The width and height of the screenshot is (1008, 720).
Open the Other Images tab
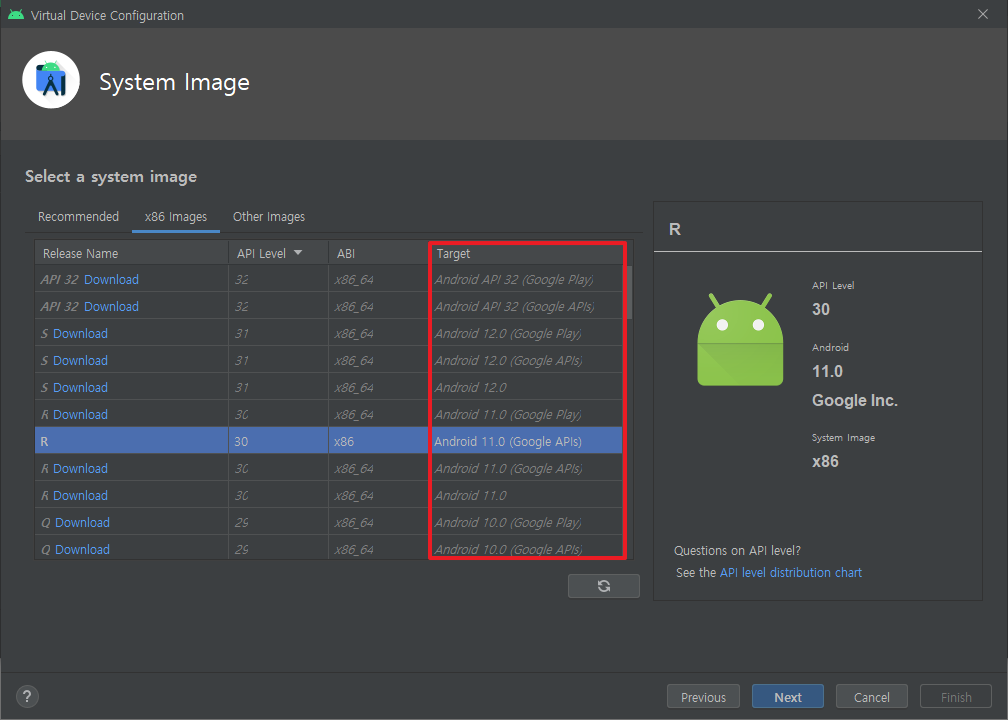point(269,217)
